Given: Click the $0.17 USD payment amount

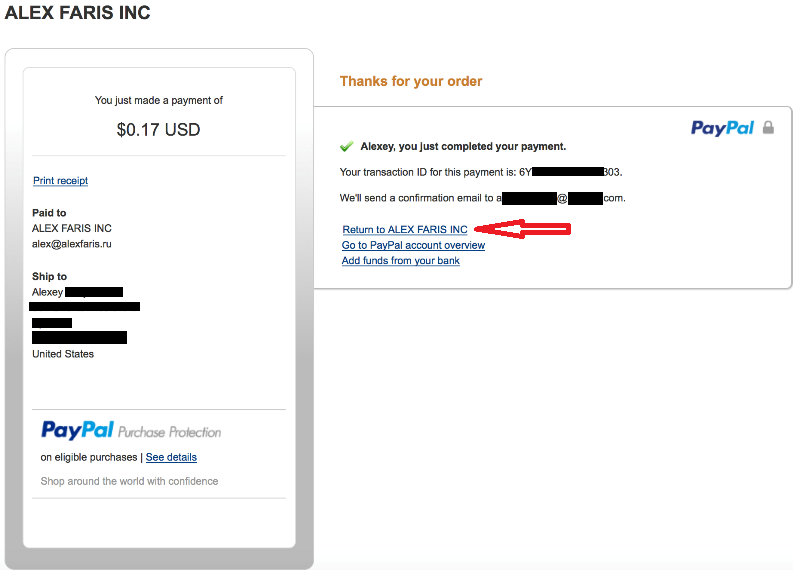Looking at the screenshot, I should coord(158,130).
